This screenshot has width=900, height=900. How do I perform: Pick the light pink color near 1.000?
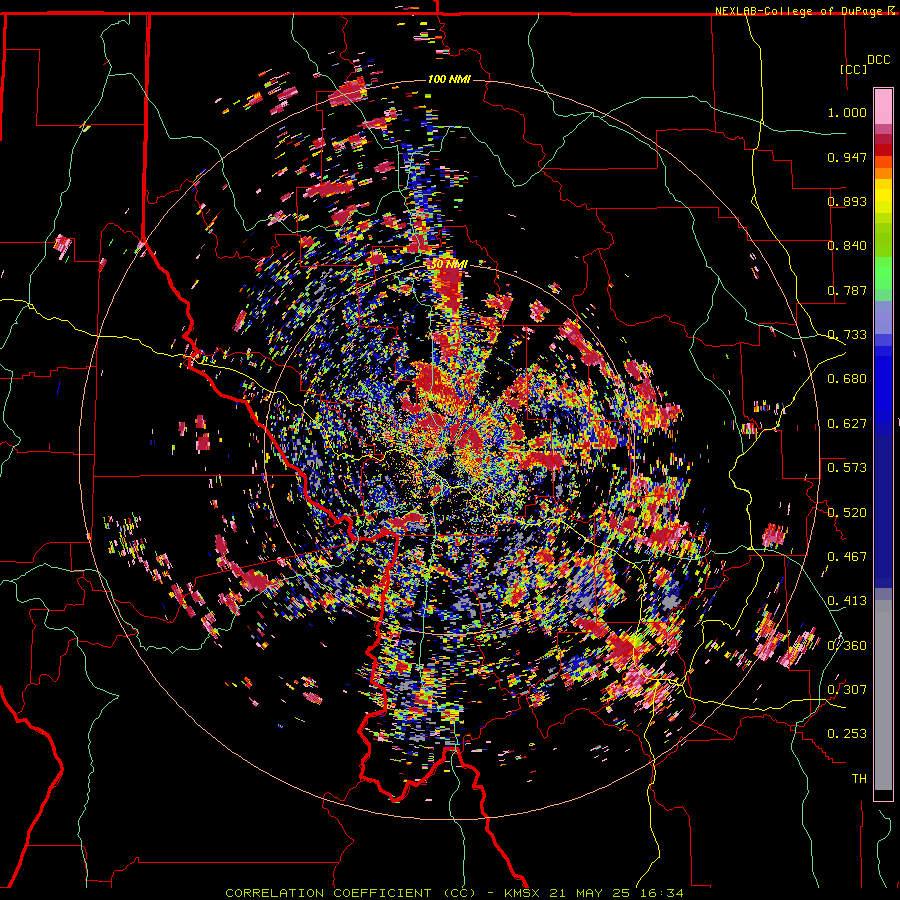(883, 106)
